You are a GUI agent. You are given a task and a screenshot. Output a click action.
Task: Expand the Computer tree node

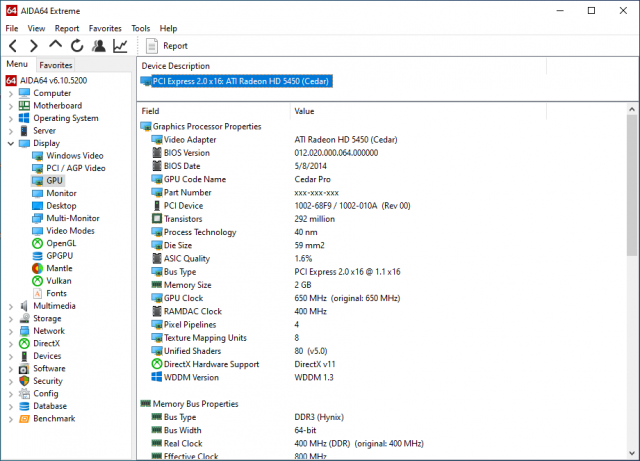11,94
